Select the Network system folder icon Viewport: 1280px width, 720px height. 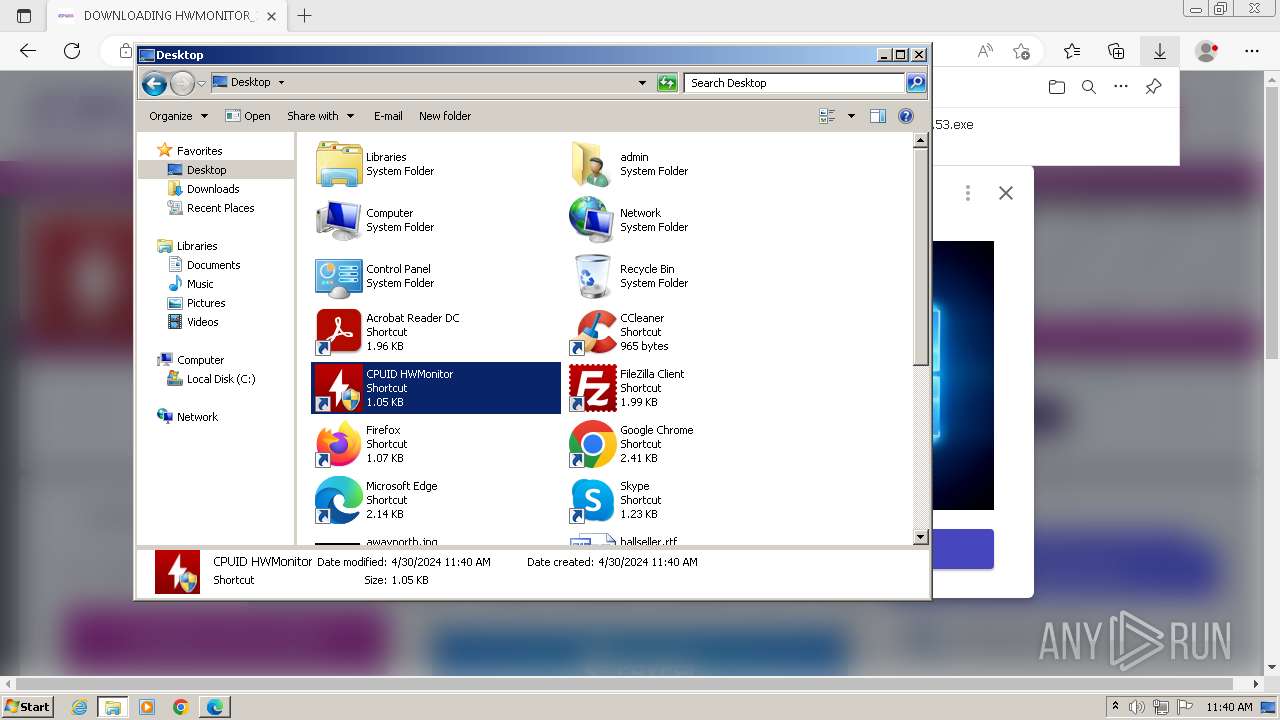coord(592,220)
